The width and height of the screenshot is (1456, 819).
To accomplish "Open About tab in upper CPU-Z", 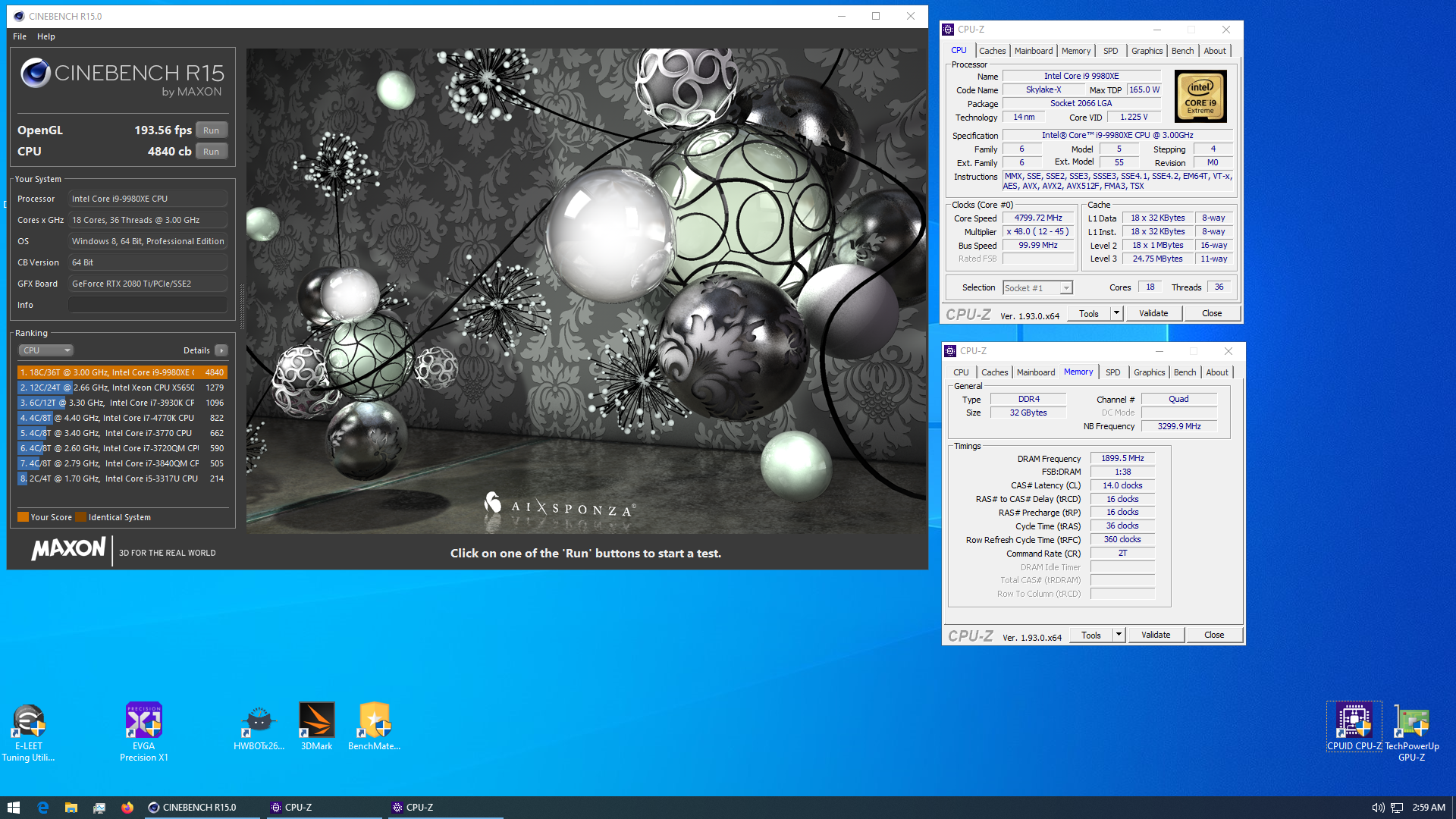I will pyautogui.click(x=1215, y=51).
